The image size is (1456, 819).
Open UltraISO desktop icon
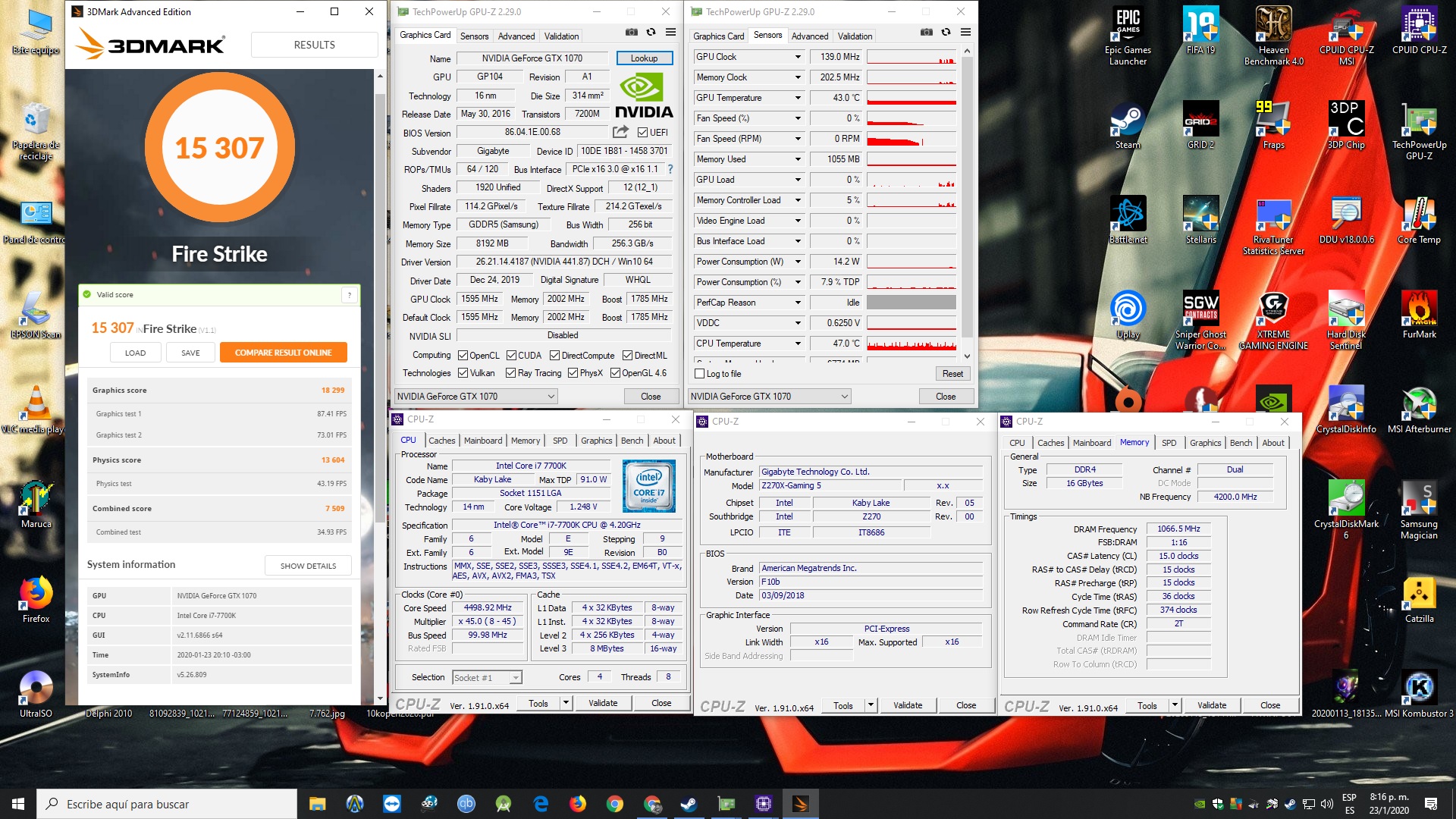click(36, 695)
